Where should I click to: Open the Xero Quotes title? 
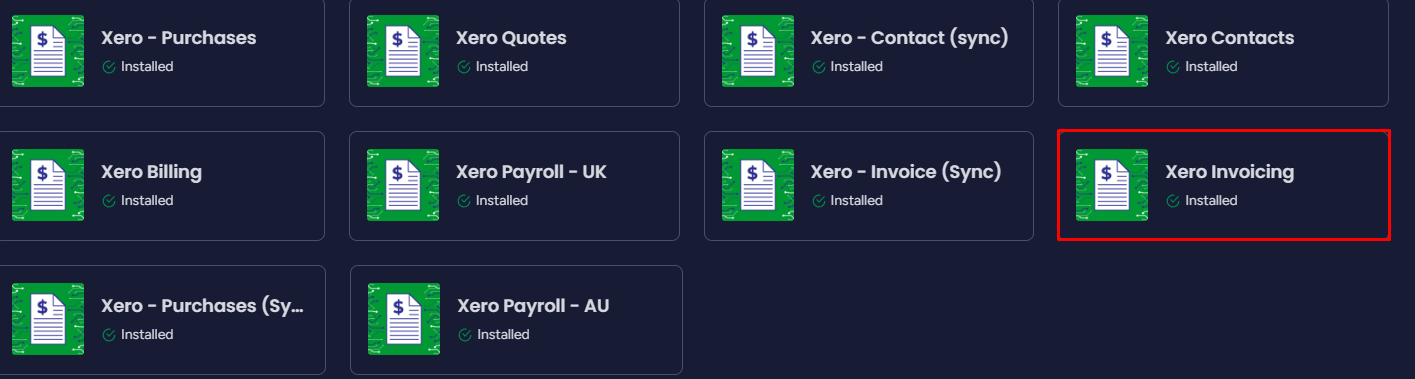(511, 38)
